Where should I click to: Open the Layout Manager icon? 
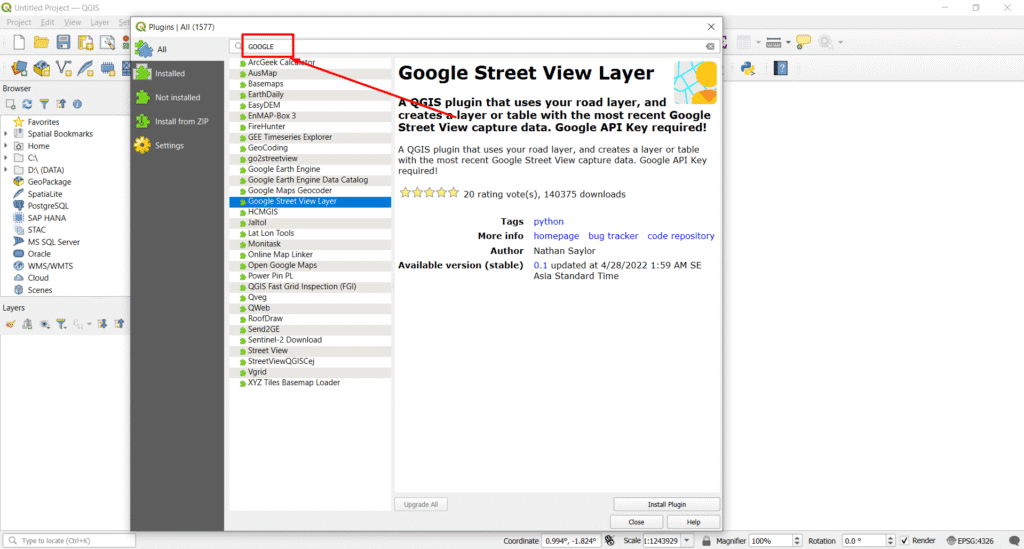coord(107,43)
